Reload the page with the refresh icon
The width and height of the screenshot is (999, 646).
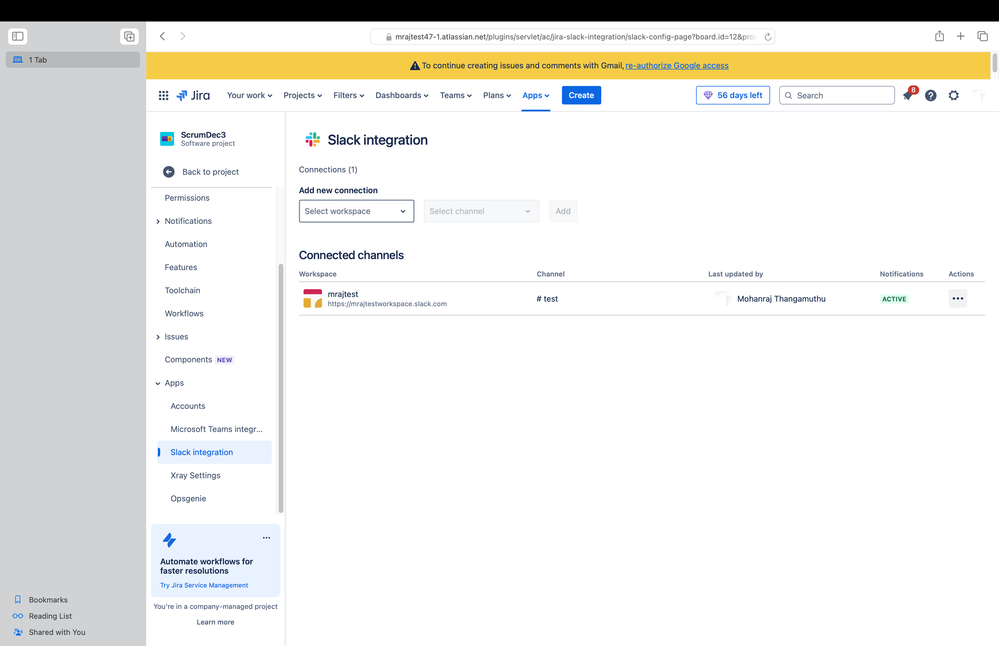click(x=768, y=37)
